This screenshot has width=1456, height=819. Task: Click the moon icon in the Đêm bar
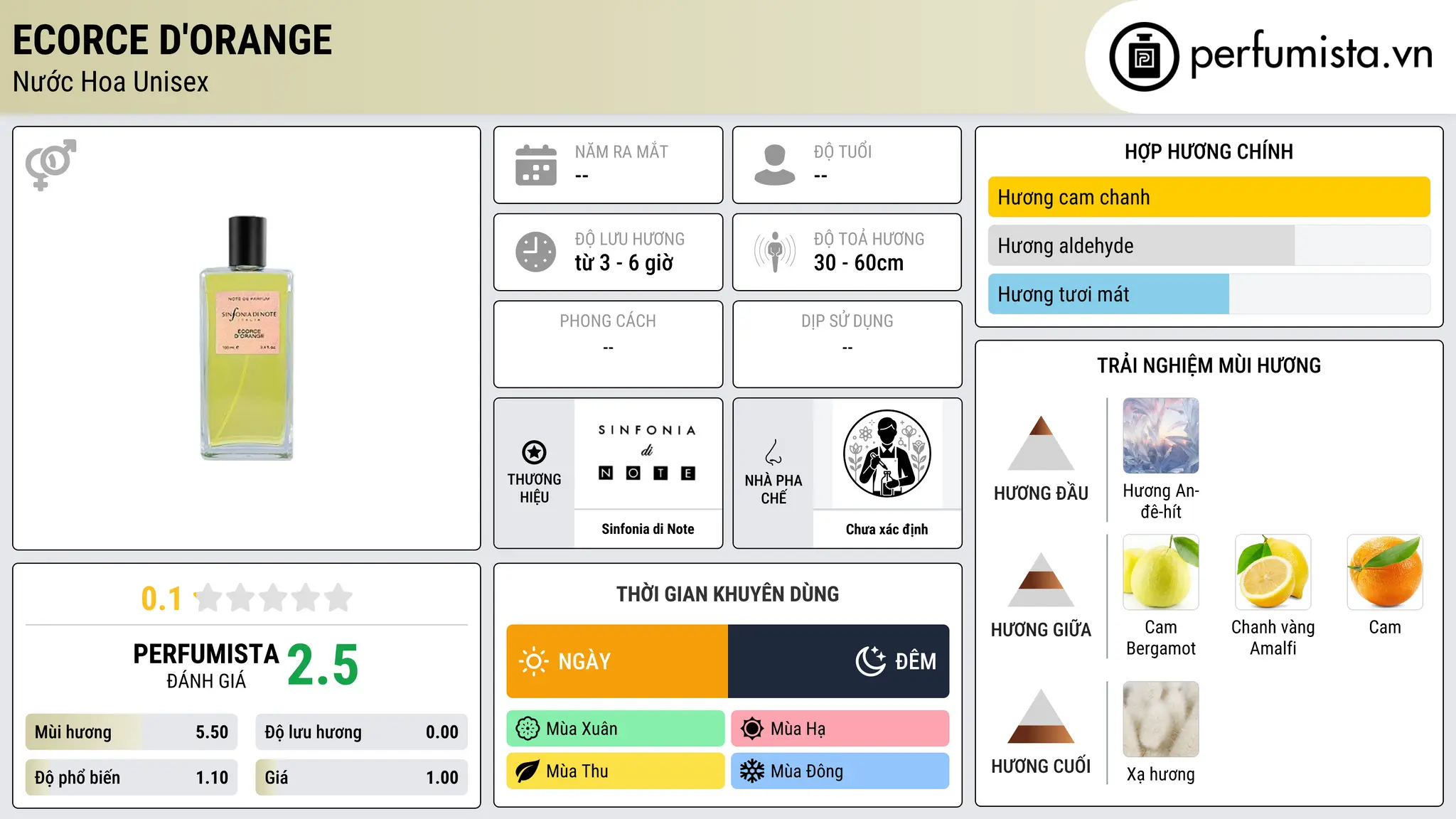(x=870, y=661)
